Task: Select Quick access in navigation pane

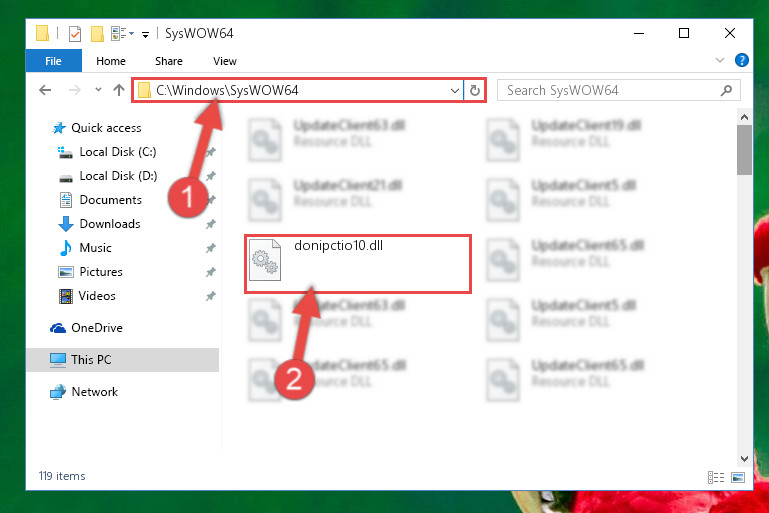Action: pos(106,128)
